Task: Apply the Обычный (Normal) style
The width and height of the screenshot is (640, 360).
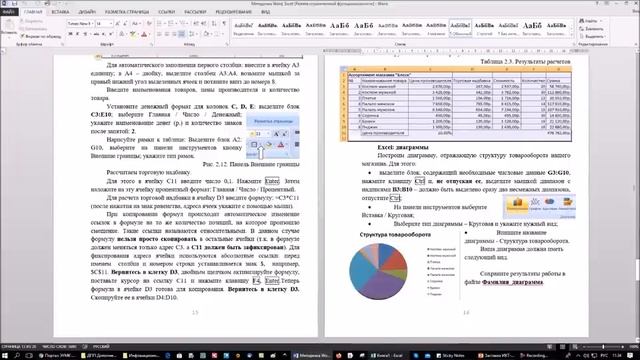Action: [460, 28]
